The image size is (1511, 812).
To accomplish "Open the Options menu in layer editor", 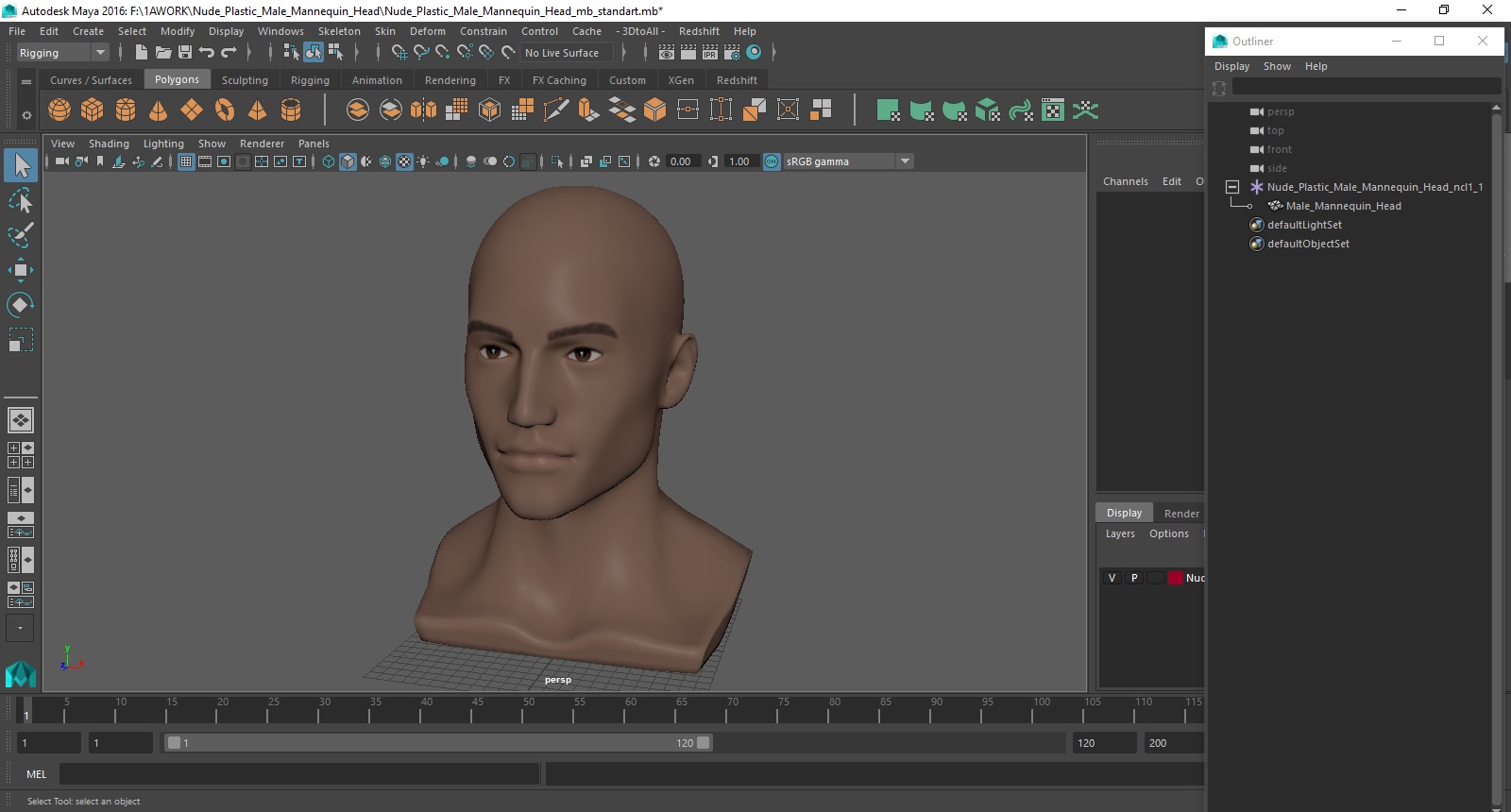I will pyautogui.click(x=1169, y=533).
